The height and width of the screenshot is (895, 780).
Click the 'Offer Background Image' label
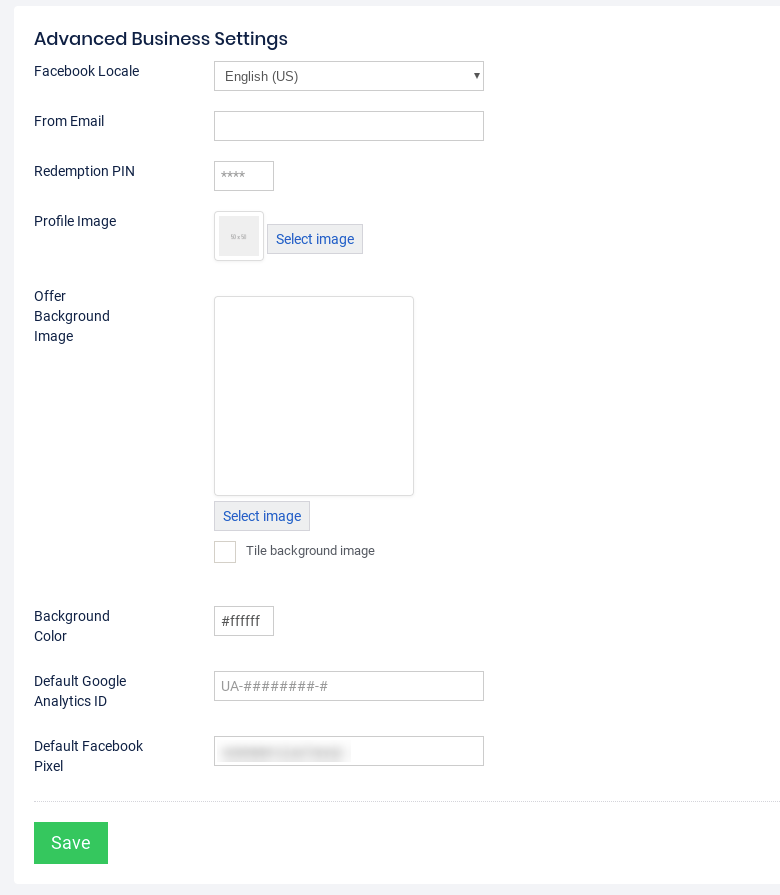coord(72,316)
